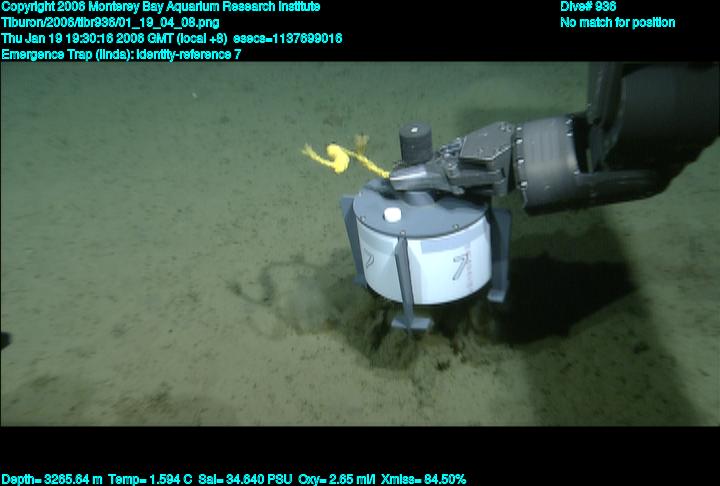Select the number 7 marked on the trap
720x486 pixels.
(x=459, y=266)
